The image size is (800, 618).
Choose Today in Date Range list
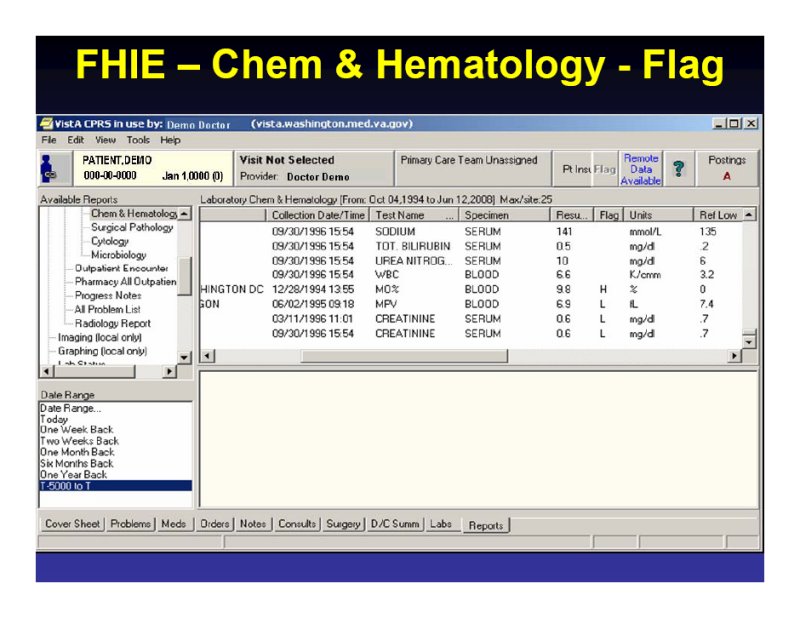point(116,419)
